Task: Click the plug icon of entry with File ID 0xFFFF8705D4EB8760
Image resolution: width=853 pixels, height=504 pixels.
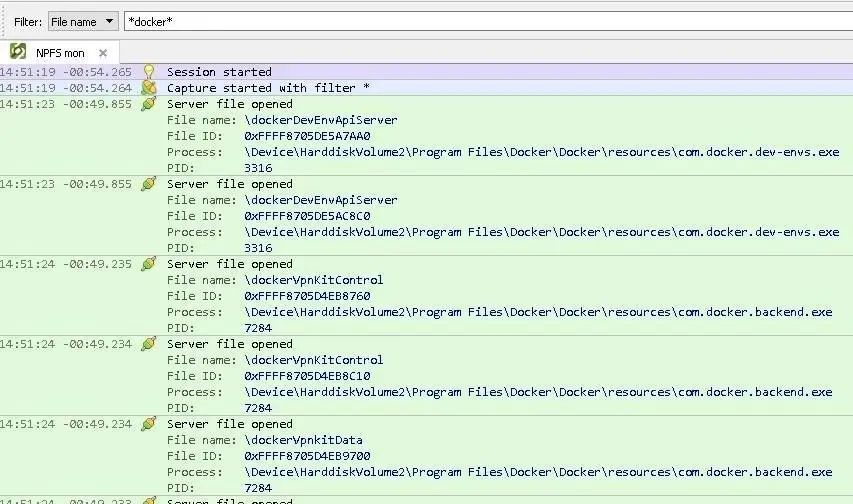Action: tap(149, 263)
